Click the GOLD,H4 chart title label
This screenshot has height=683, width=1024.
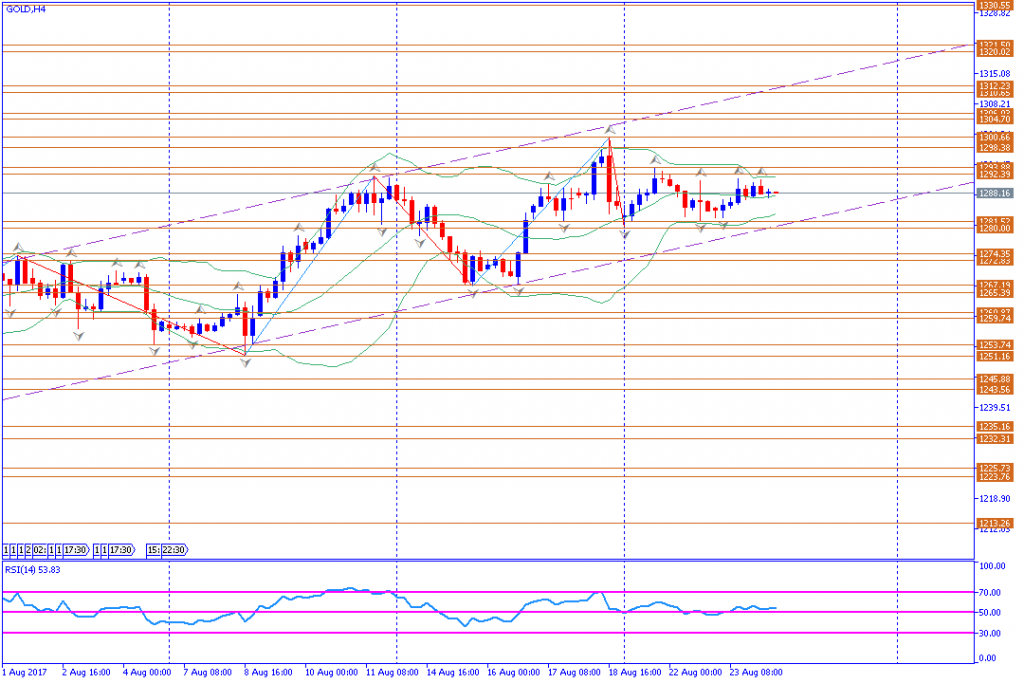(25, 9)
